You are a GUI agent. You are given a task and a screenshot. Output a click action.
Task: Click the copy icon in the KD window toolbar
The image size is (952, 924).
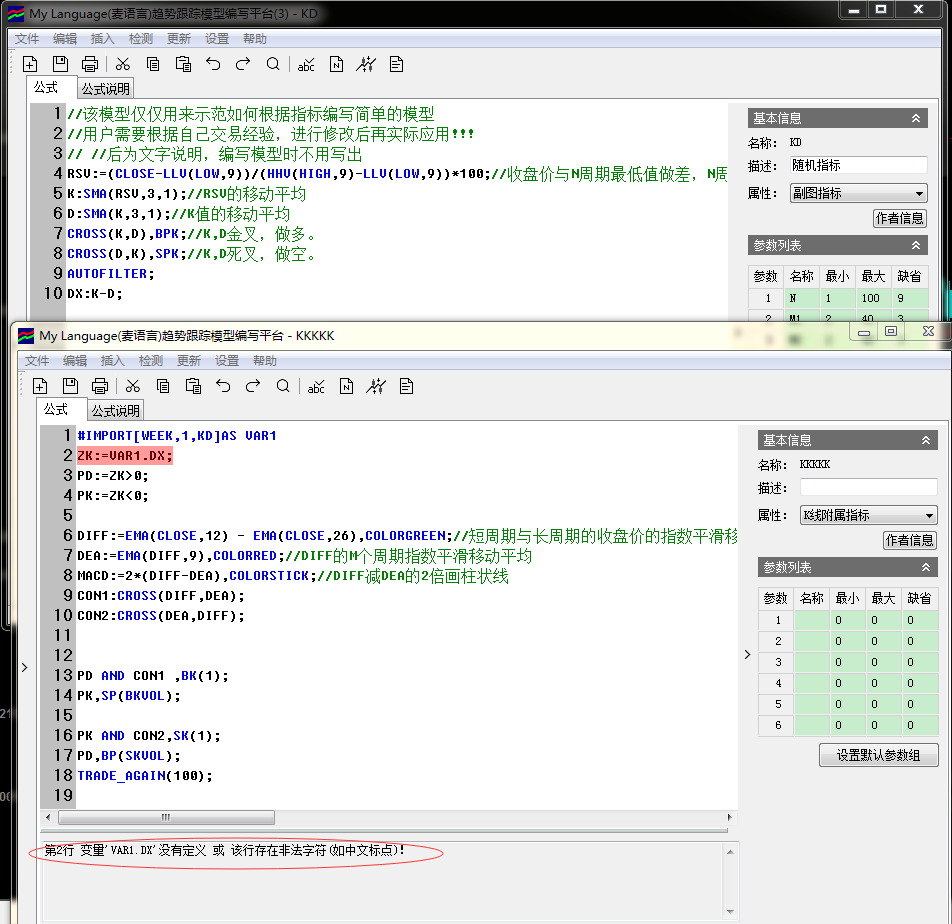coord(153,64)
